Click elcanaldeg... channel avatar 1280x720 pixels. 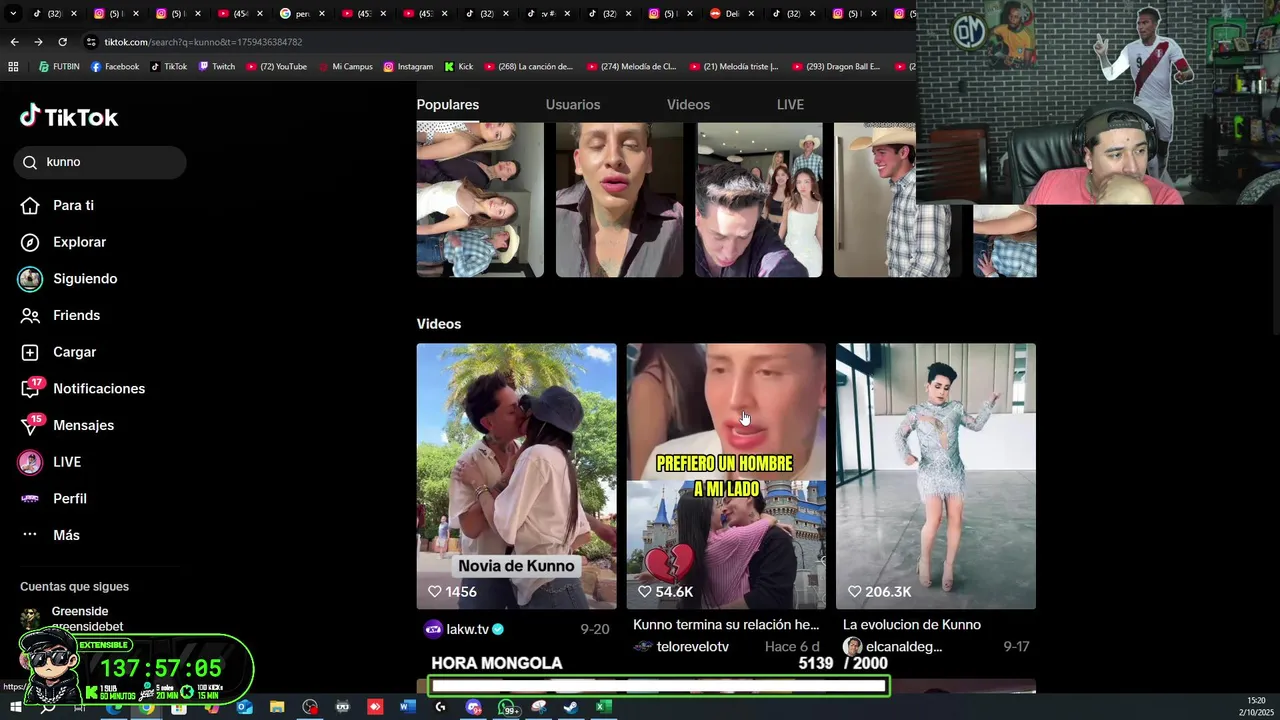(x=852, y=647)
